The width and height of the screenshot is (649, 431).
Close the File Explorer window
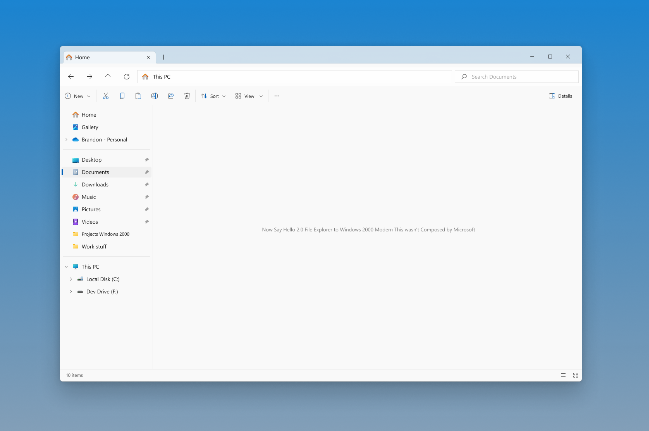coord(568,57)
